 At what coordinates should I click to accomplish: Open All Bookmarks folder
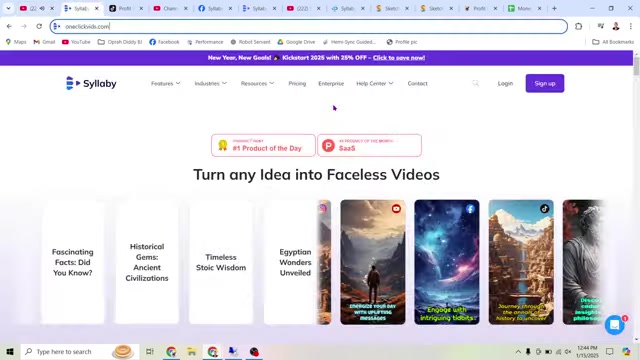613,42
